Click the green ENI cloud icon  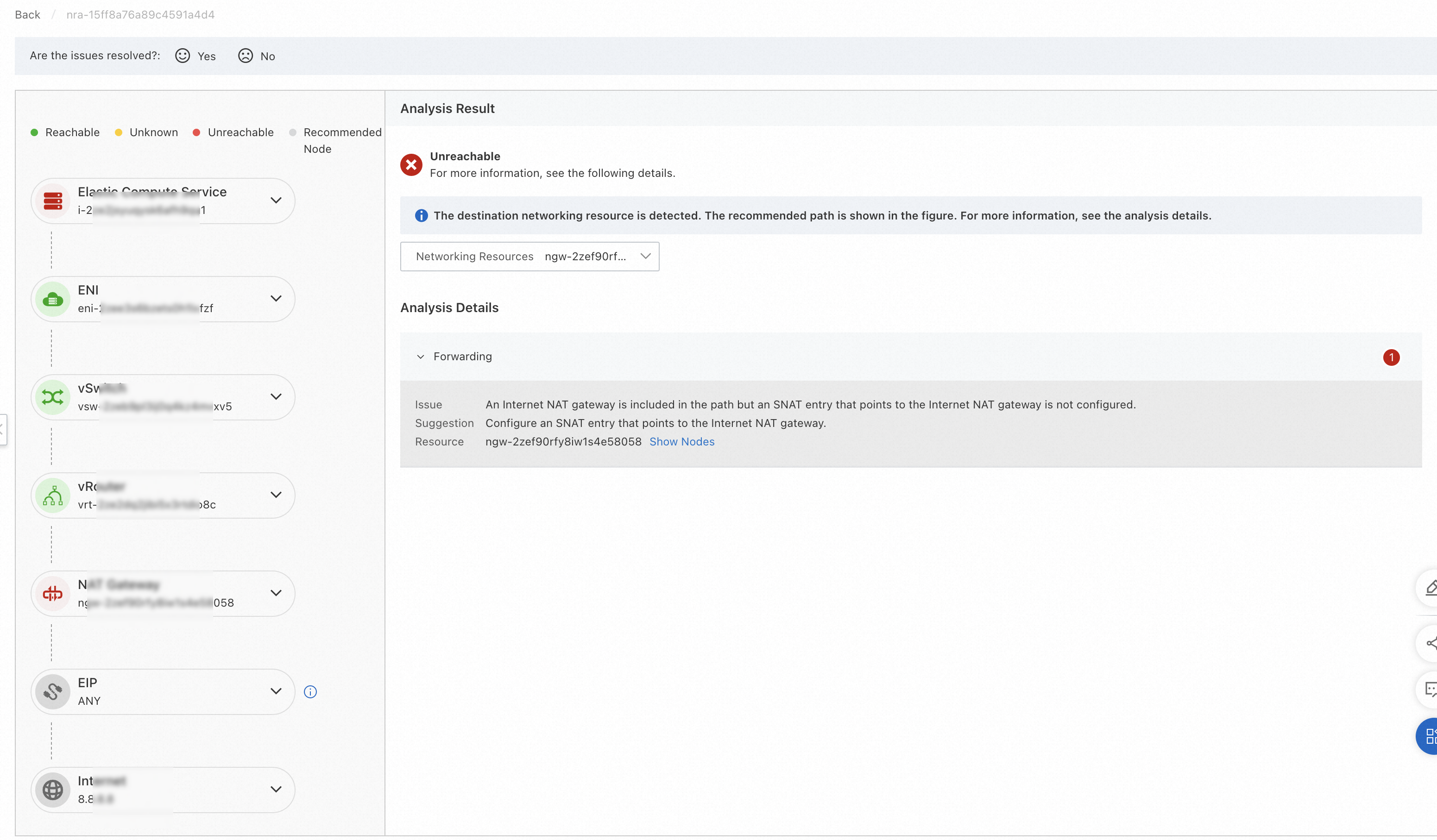[53, 299]
